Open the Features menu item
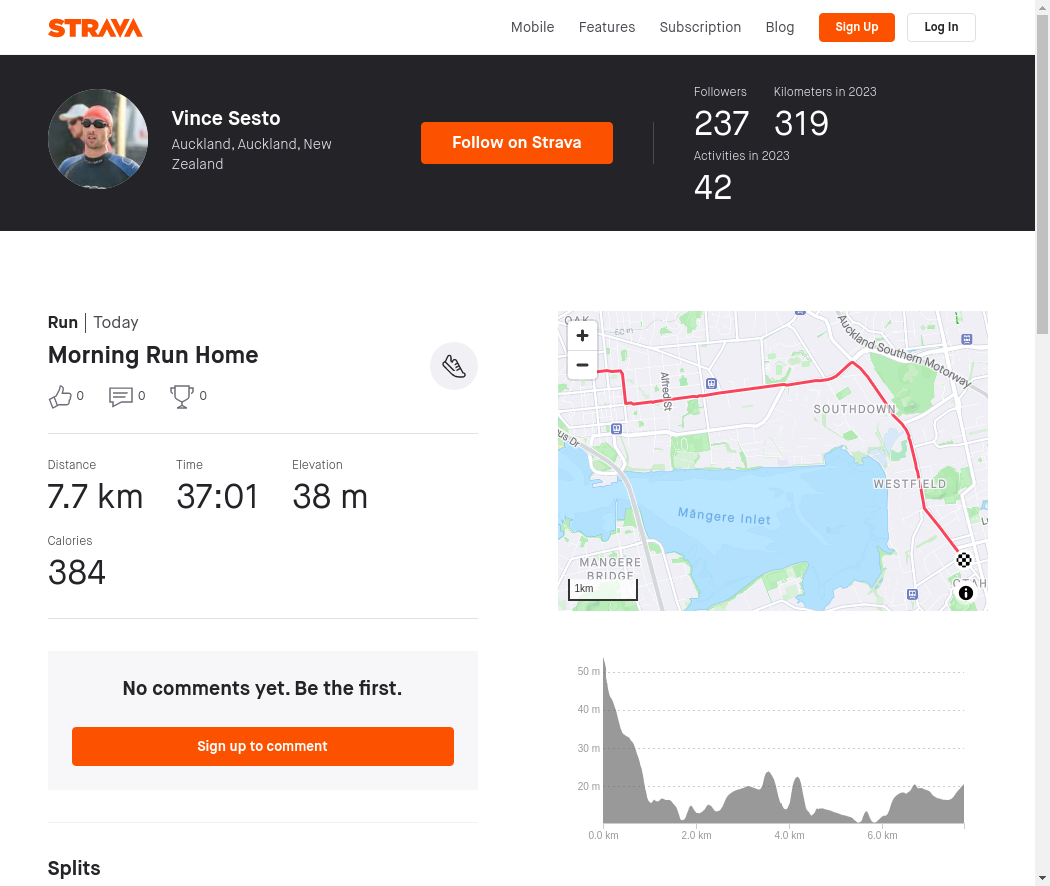 click(x=607, y=27)
